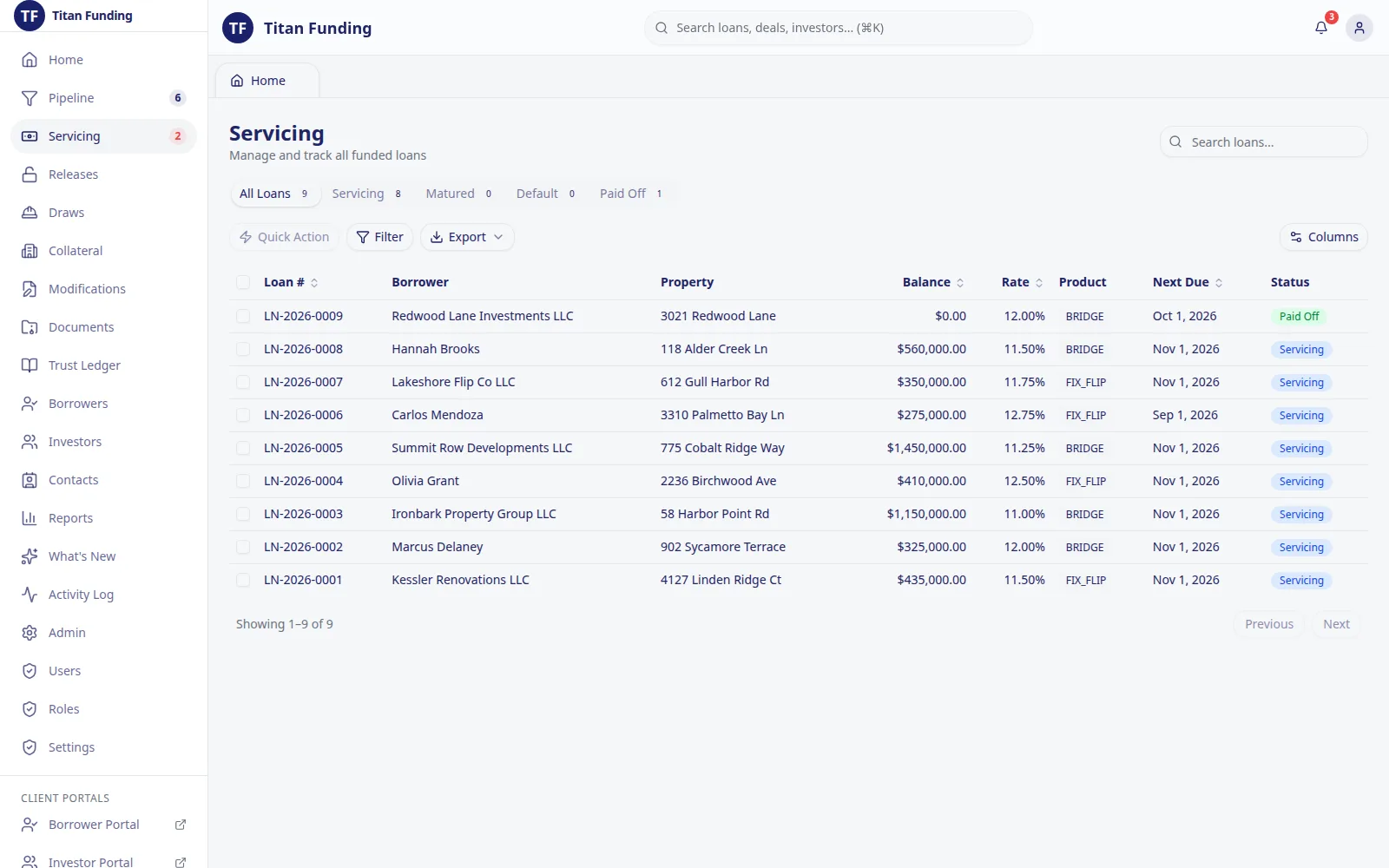The width and height of the screenshot is (1389, 868).
Task: Click balance $1,450,000.00 cell
Action: click(x=926, y=448)
